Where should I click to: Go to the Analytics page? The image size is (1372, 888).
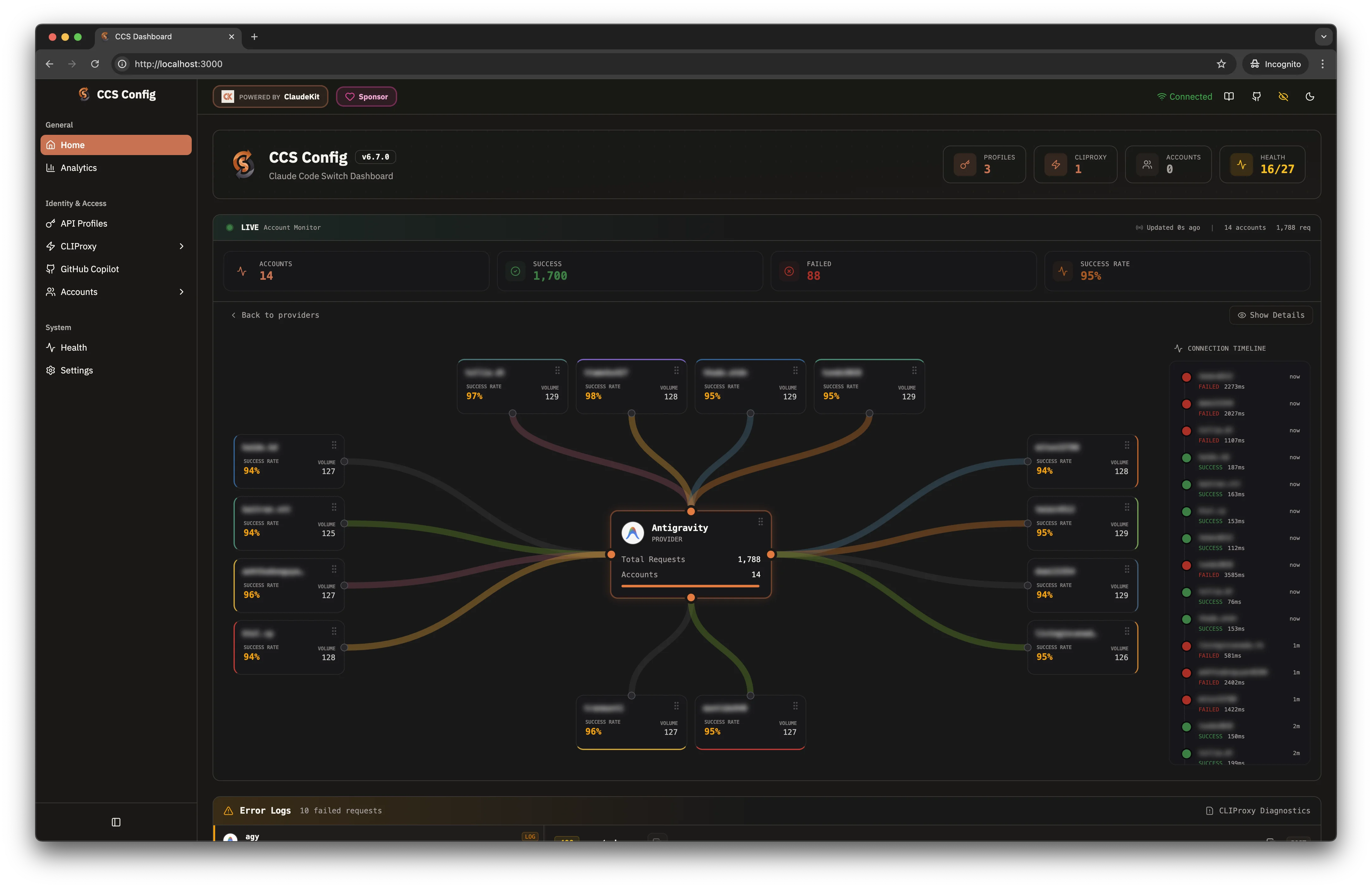[x=78, y=168]
